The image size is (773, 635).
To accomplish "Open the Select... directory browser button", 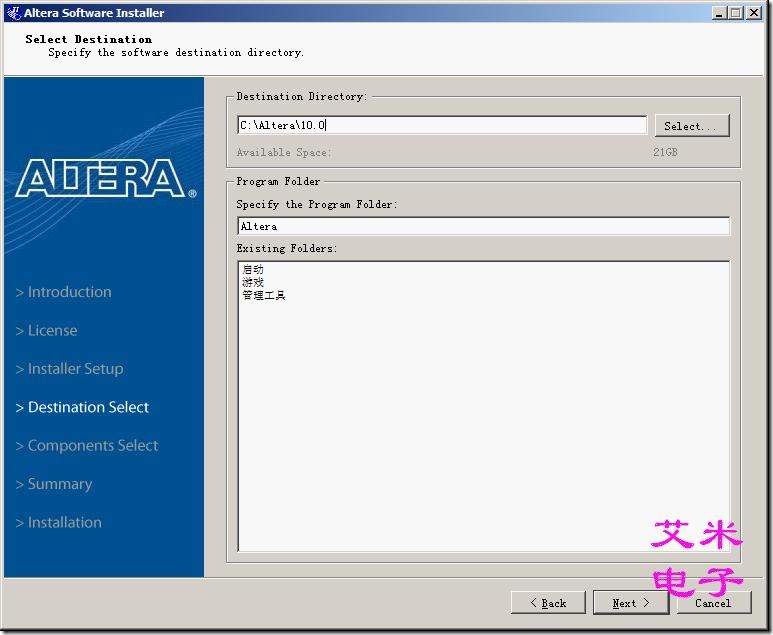I will pos(692,126).
